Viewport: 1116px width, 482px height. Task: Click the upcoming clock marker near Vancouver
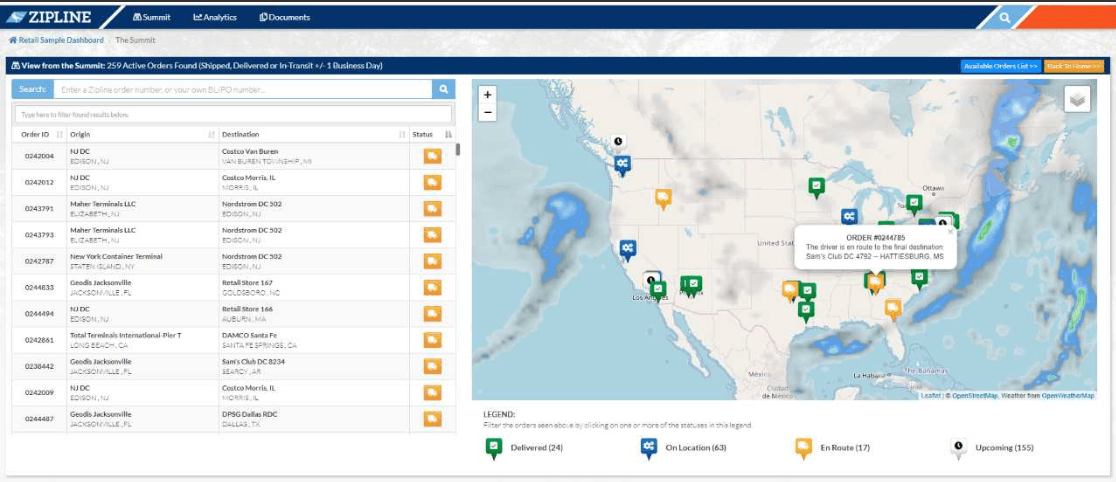(618, 142)
